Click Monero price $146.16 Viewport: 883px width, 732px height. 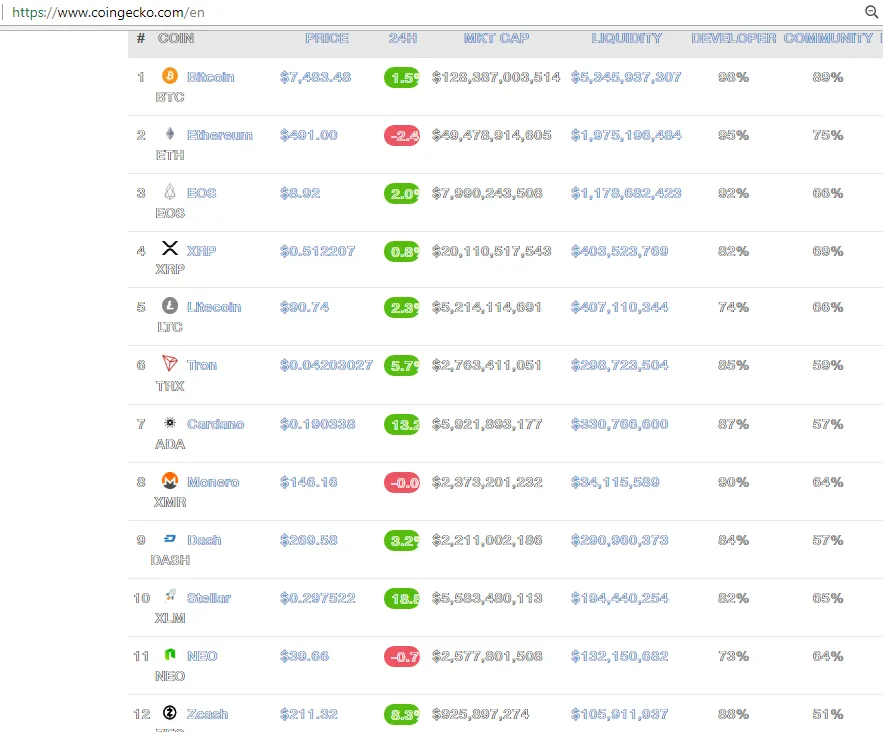(x=309, y=482)
